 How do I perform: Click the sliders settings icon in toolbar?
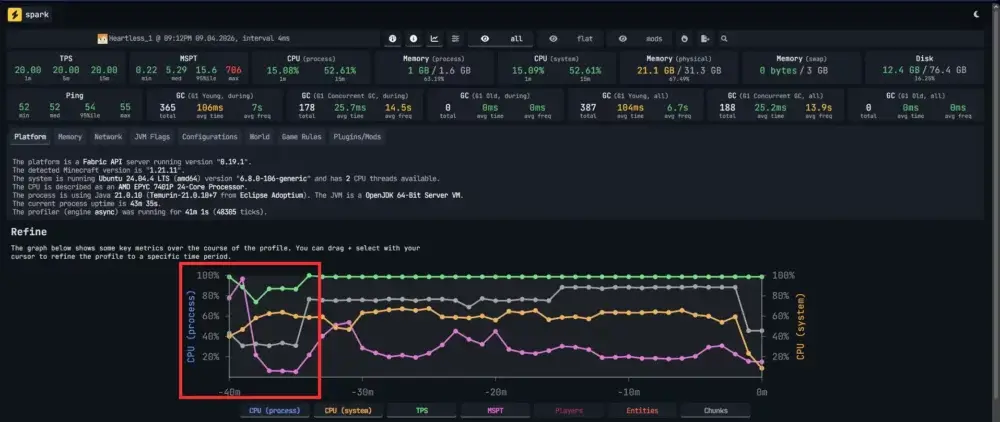(455, 39)
